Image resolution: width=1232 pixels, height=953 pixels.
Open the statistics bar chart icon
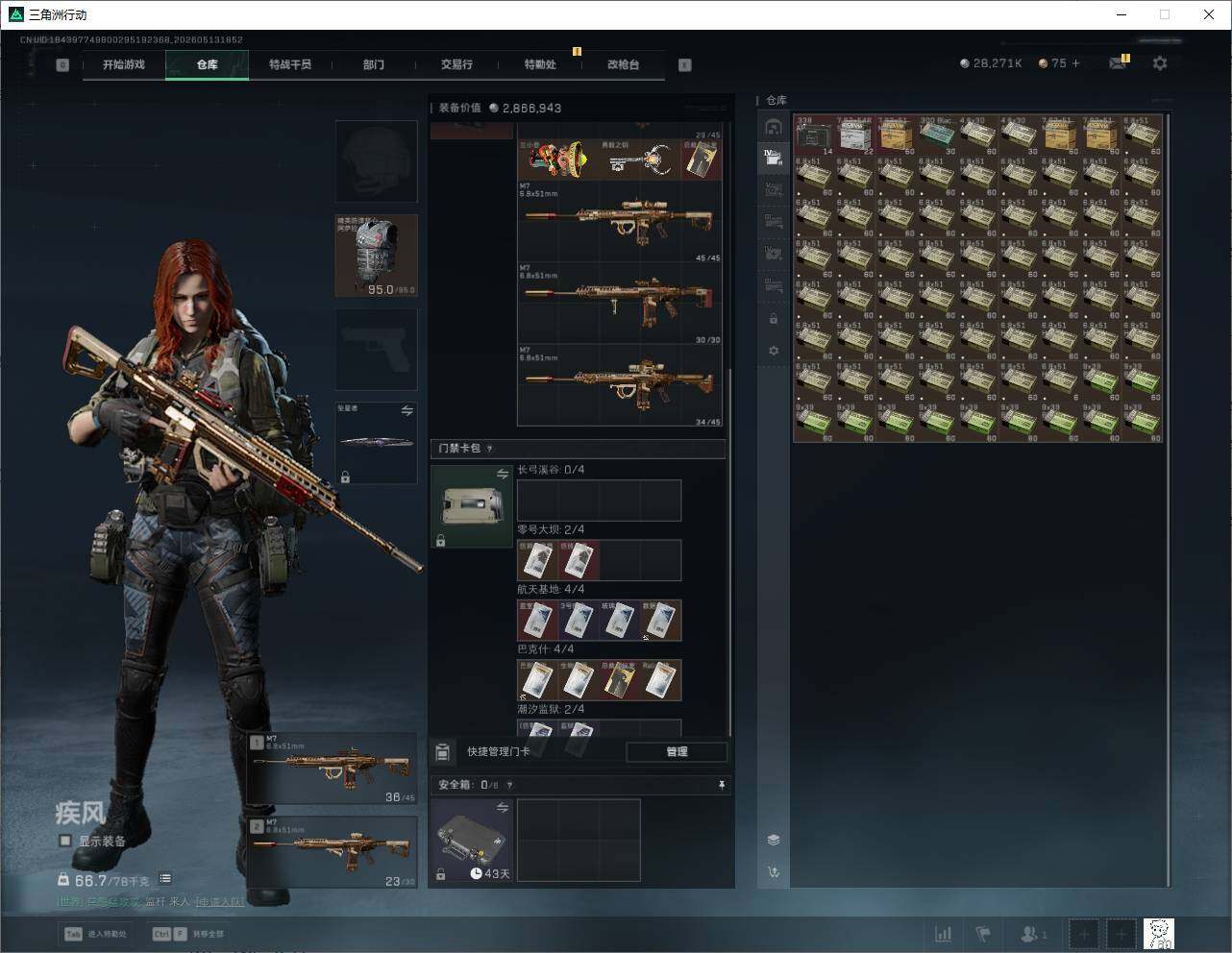(x=944, y=933)
